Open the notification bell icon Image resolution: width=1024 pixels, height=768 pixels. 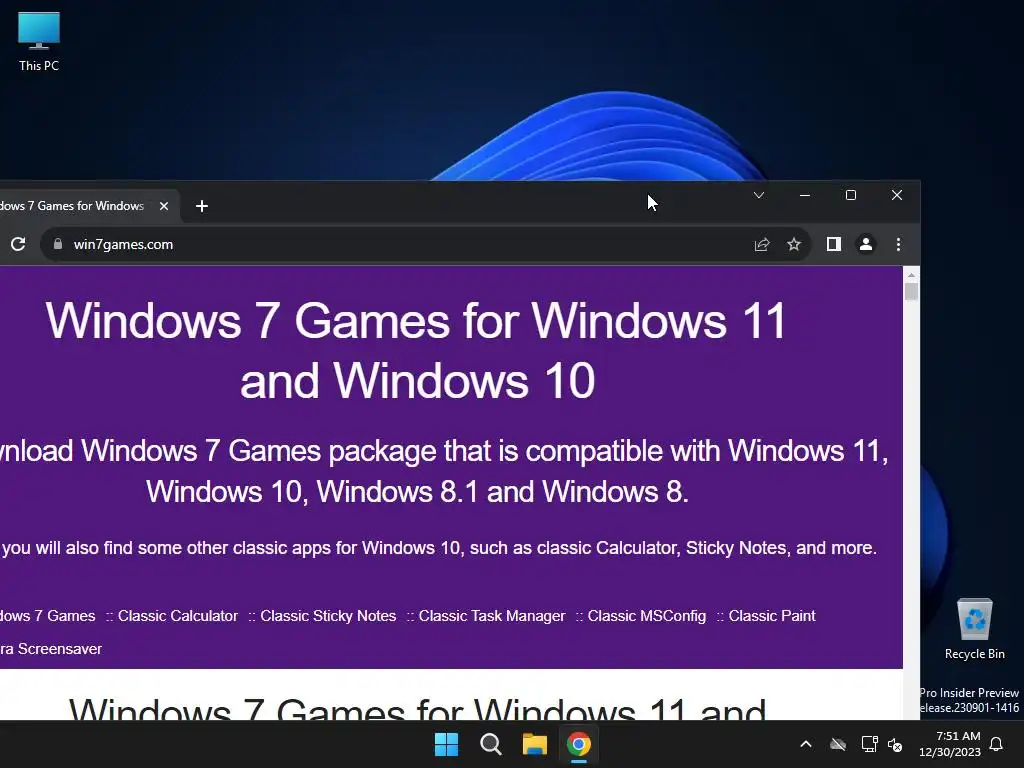997,744
